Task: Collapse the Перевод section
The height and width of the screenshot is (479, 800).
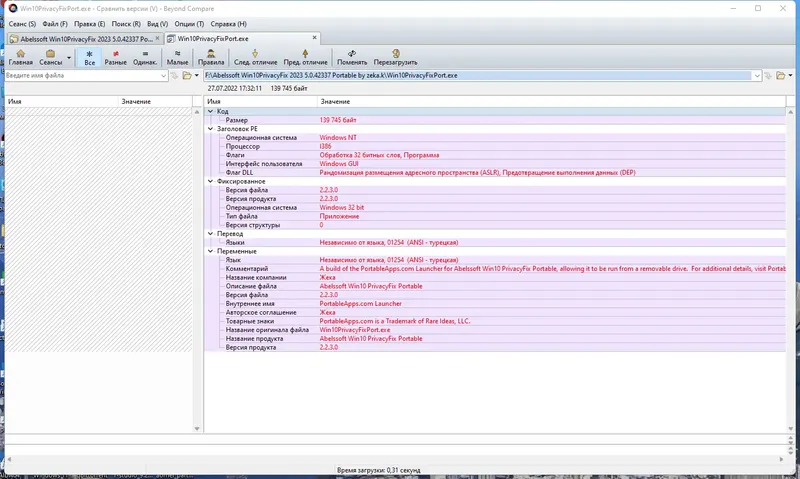Action: tap(210, 234)
